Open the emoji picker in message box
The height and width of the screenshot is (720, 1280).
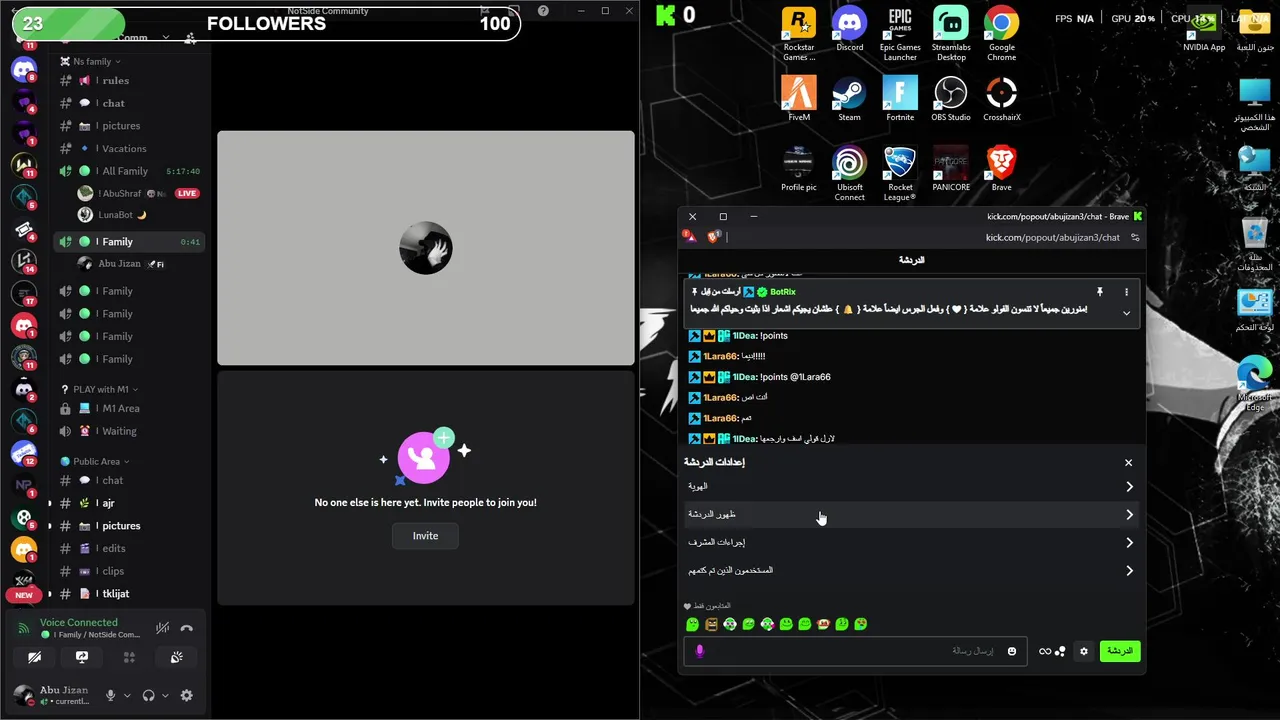coord(1011,651)
